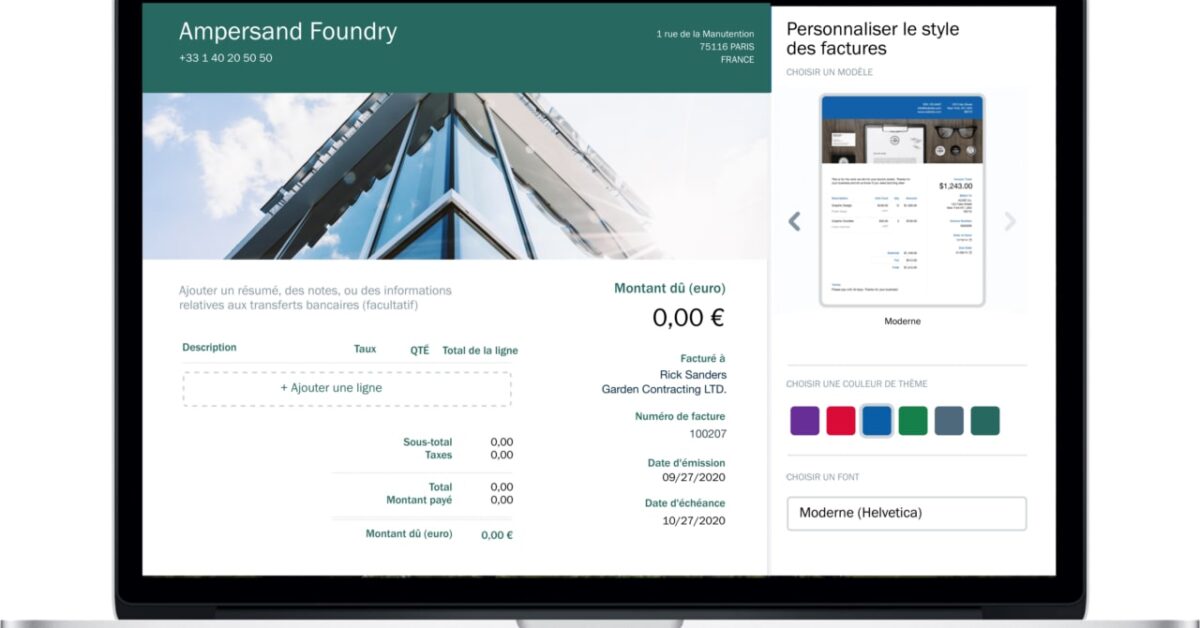Pick the dark teal theme color
This screenshot has width=1200, height=628.
pos(985,421)
